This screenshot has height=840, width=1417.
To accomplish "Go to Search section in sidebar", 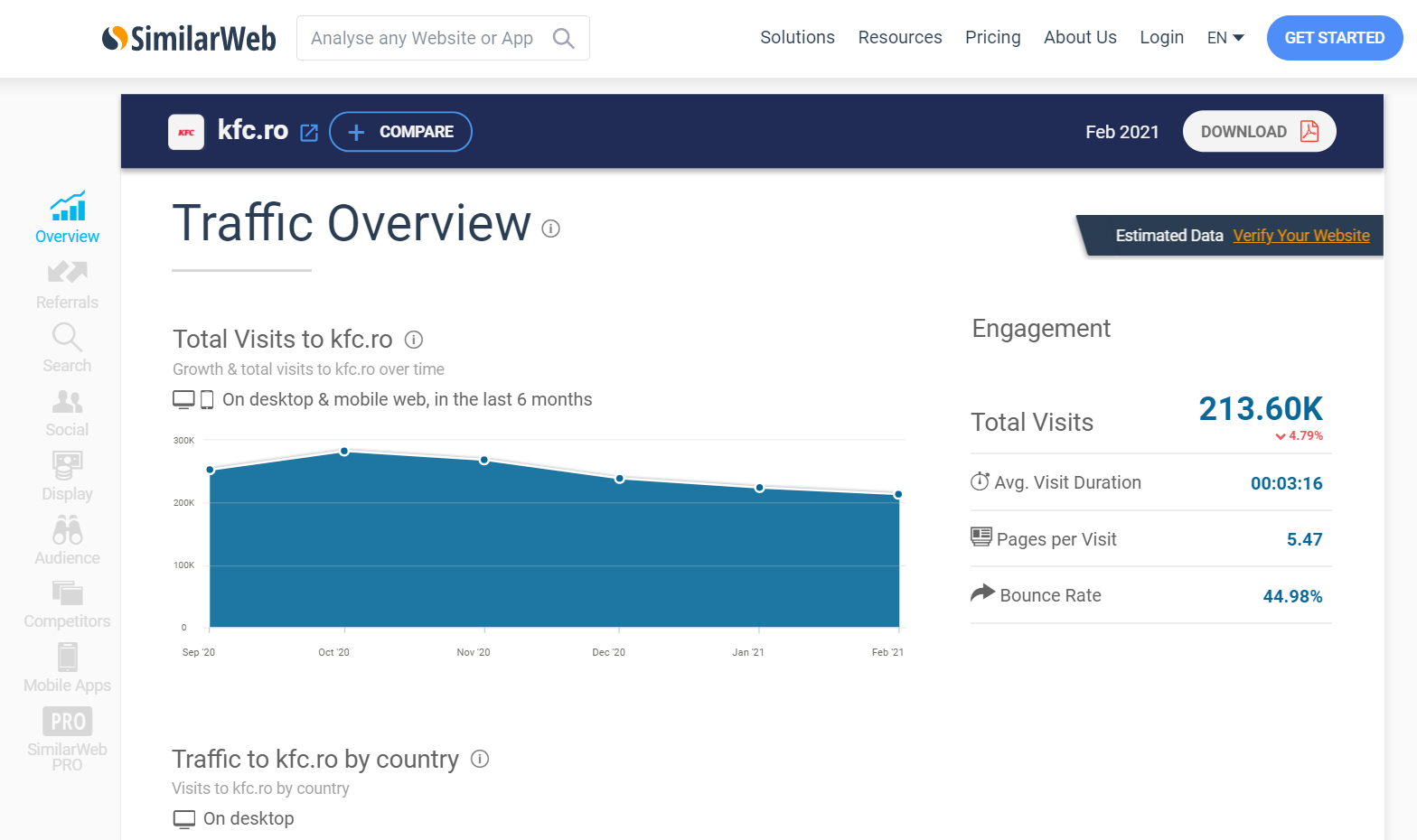I will coord(67,348).
